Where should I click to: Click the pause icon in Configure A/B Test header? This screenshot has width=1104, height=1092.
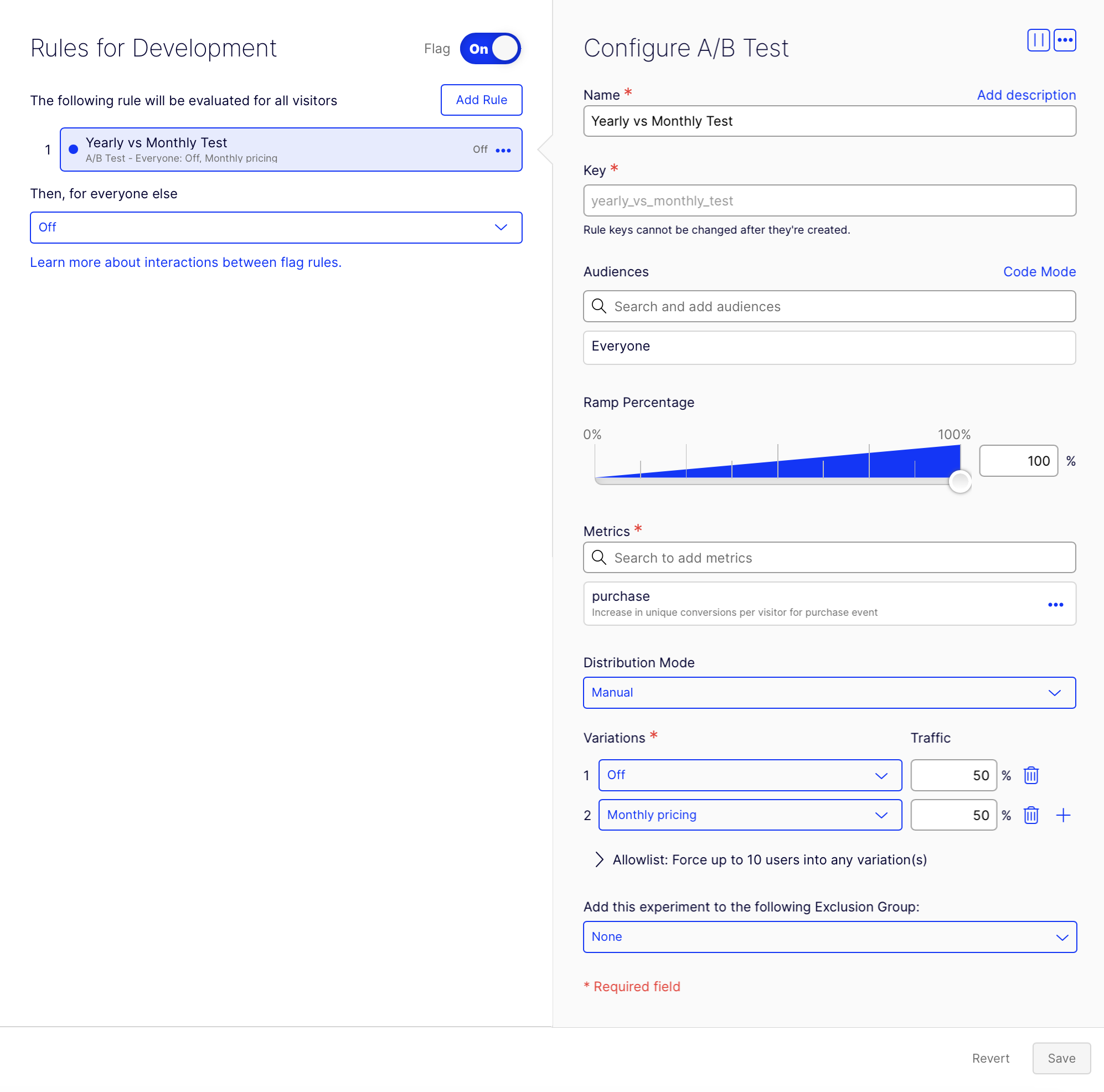[x=1038, y=40]
